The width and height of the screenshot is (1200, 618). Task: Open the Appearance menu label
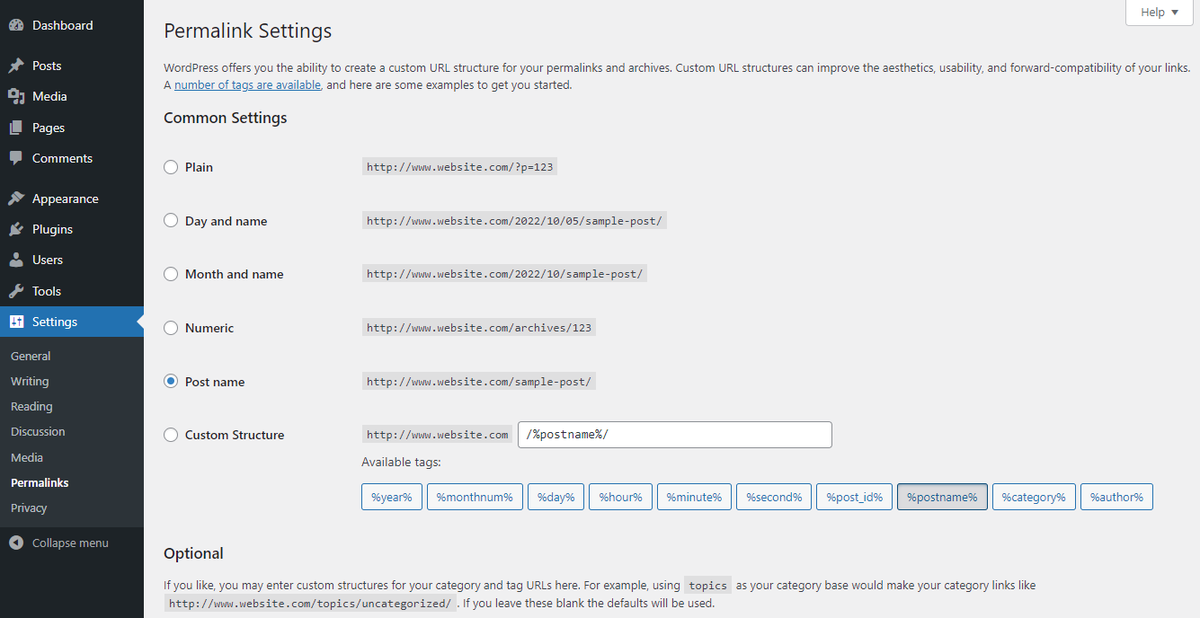coord(65,199)
